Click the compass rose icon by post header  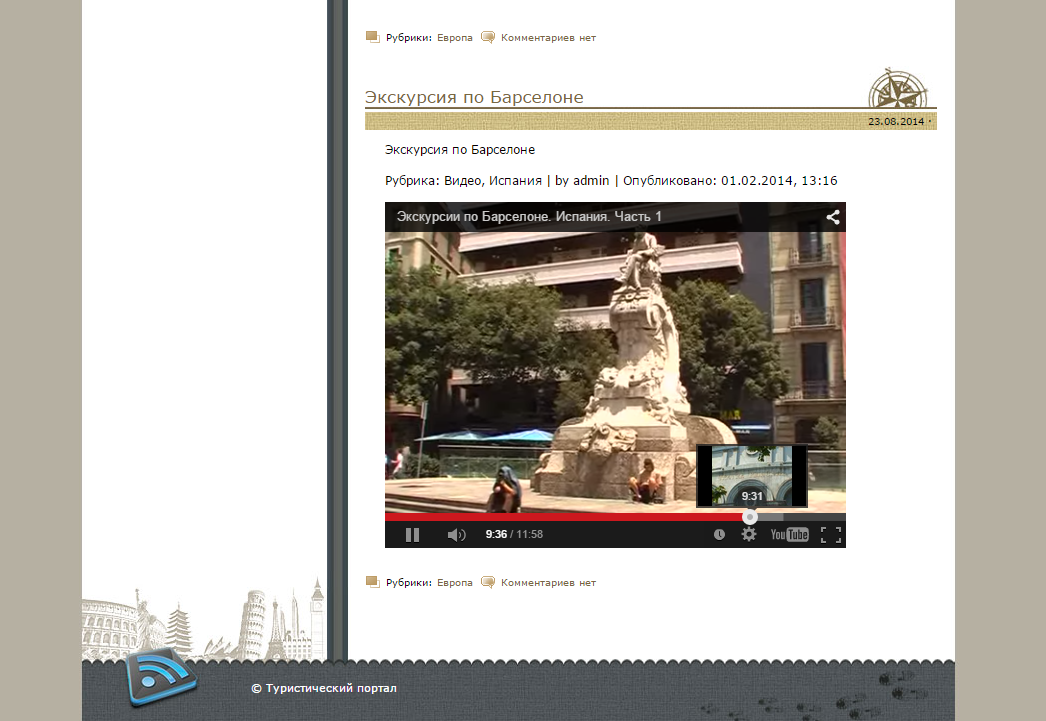tap(898, 88)
